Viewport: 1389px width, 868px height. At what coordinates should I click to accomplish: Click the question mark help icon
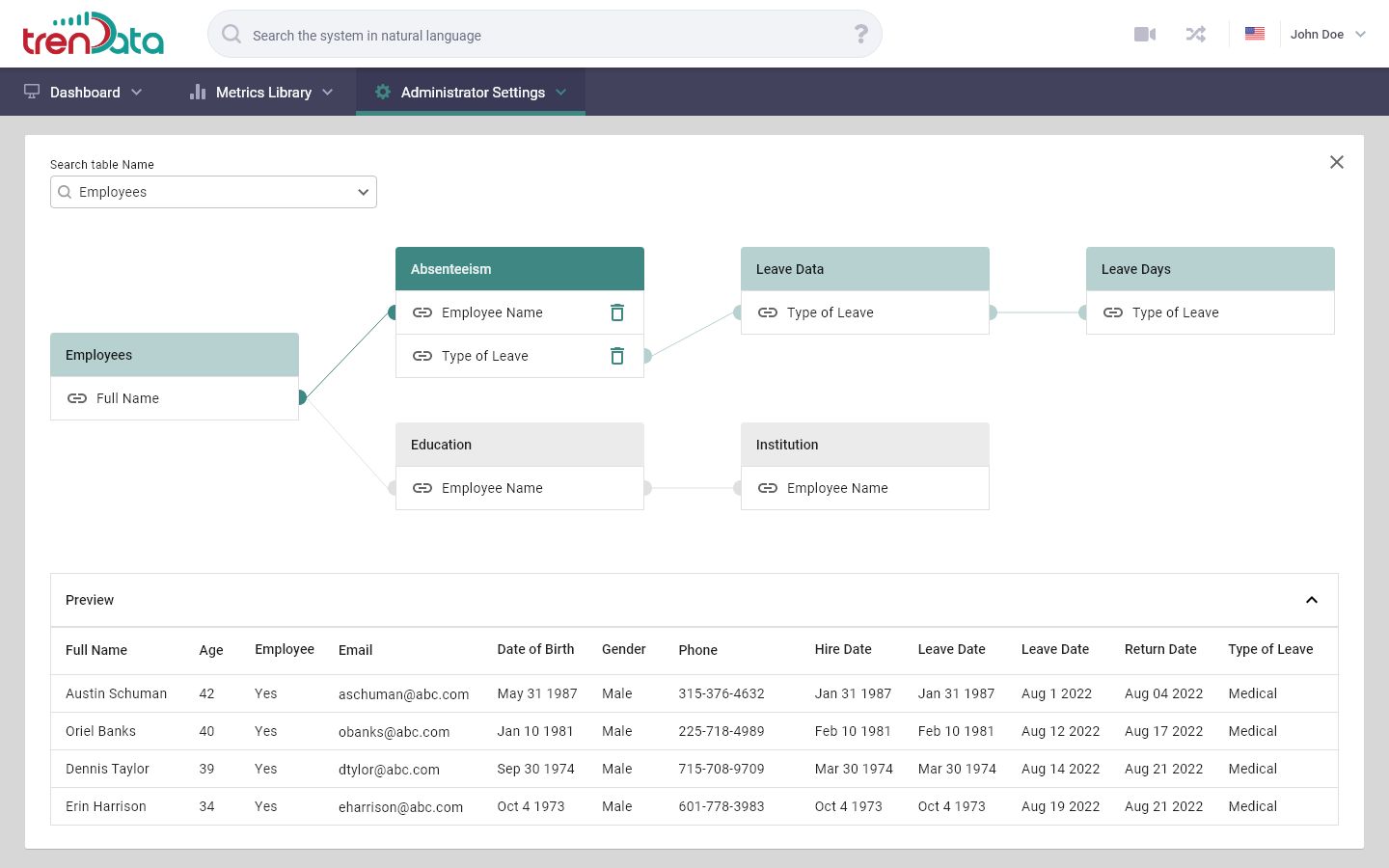[x=860, y=35]
